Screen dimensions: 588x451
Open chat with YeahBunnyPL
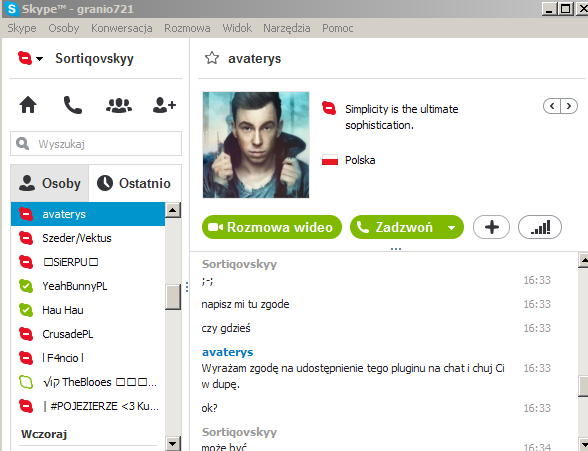pos(88,286)
